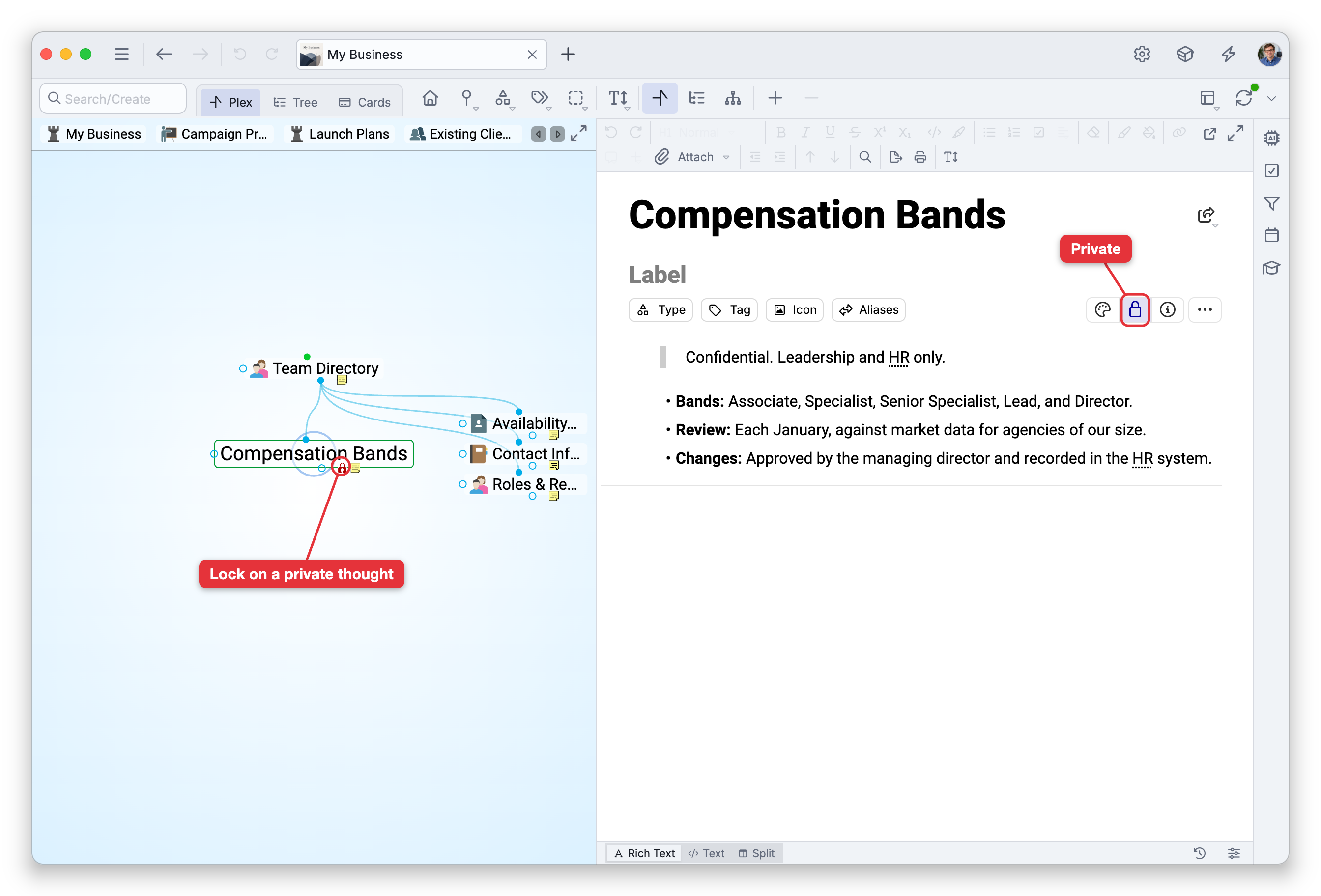Show thought info properties
The width and height of the screenshot is (1321, 896).
[1168, 309]
